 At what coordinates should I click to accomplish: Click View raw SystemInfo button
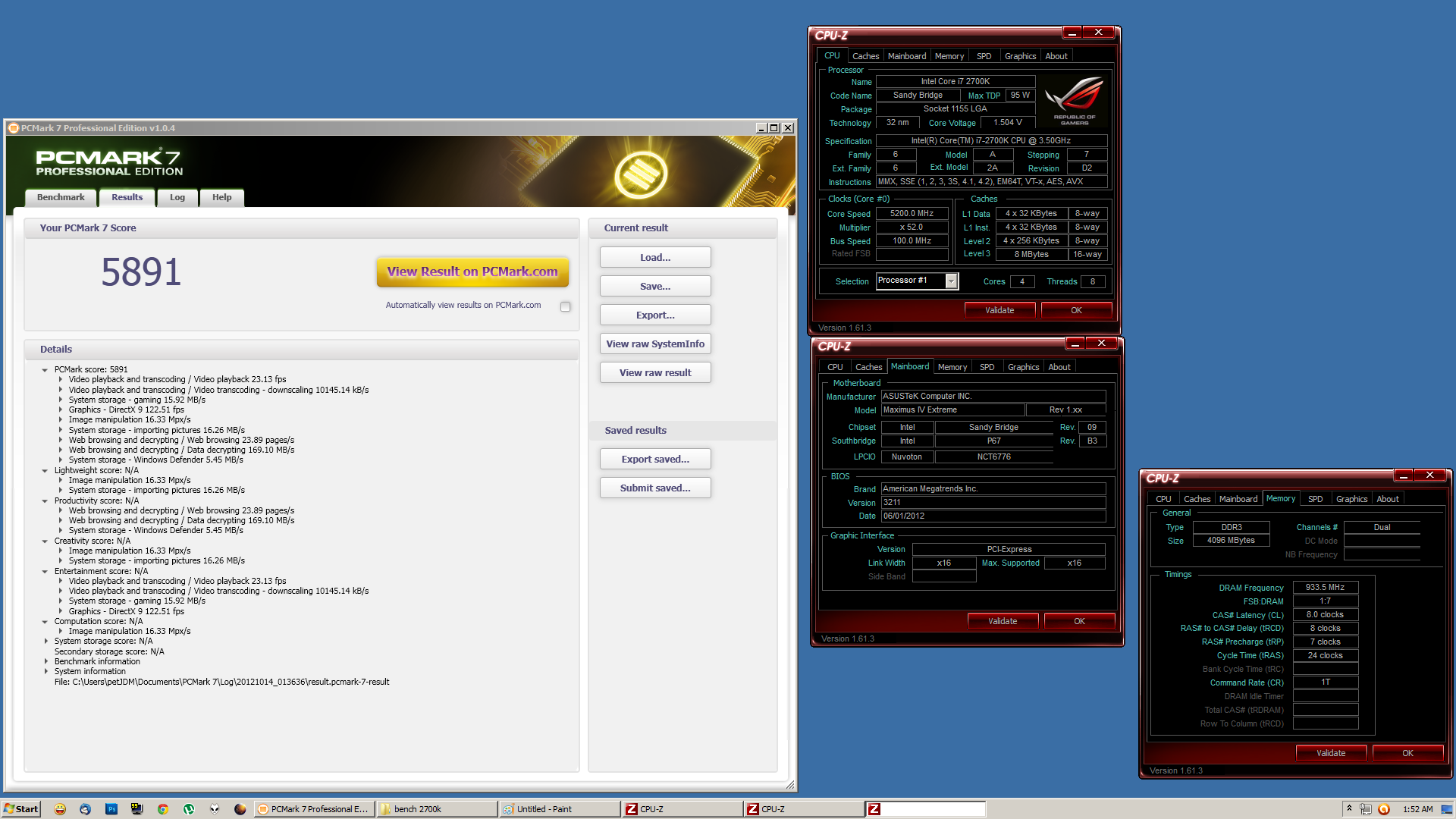[x=655, y=344]
